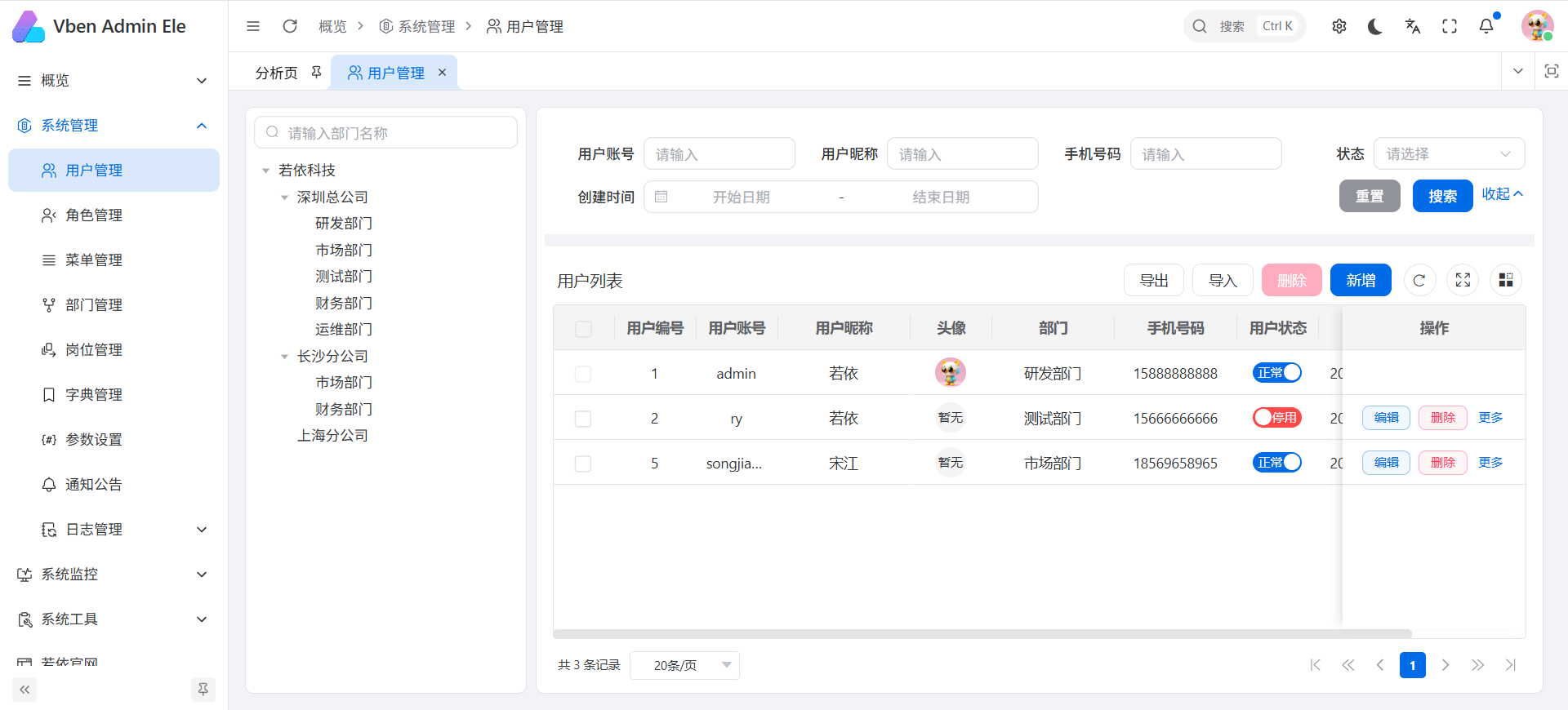1568x710 pixels.
Task: Open the 状态 status dropdown
Action: 1448,154
